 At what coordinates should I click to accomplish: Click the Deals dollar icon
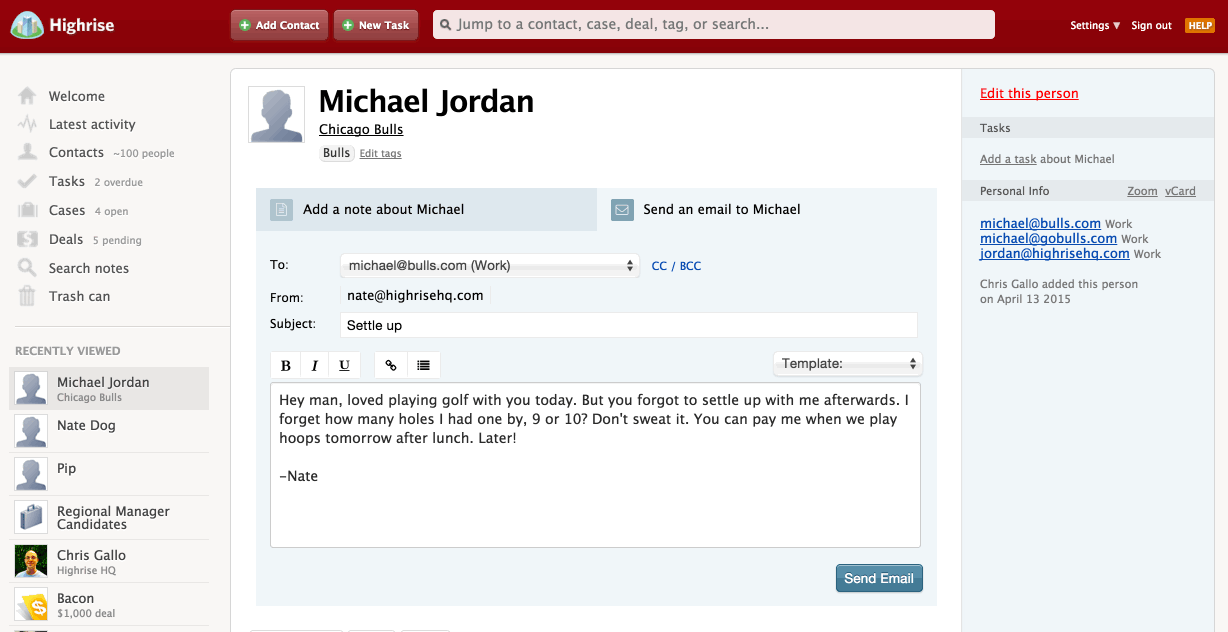[28, 239]
